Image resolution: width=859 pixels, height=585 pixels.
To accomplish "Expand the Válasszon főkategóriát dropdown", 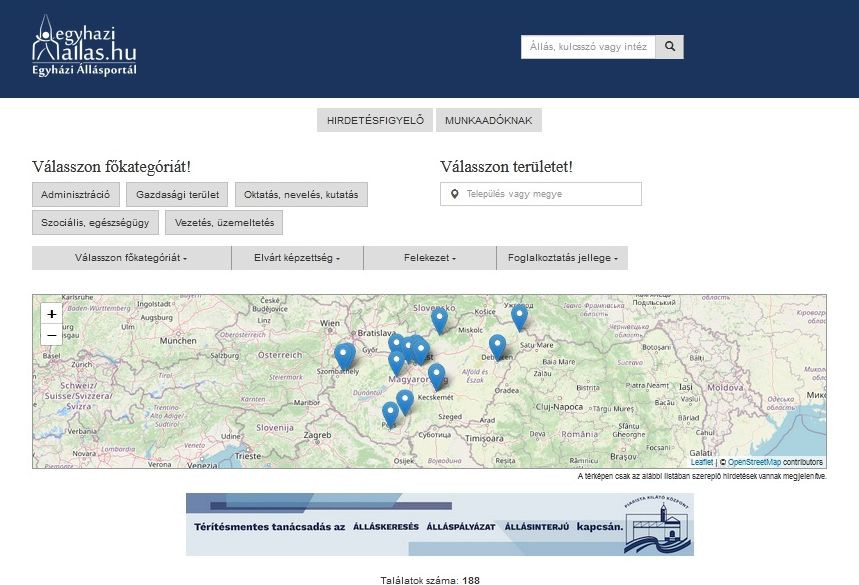I will [x=131, y=258].
